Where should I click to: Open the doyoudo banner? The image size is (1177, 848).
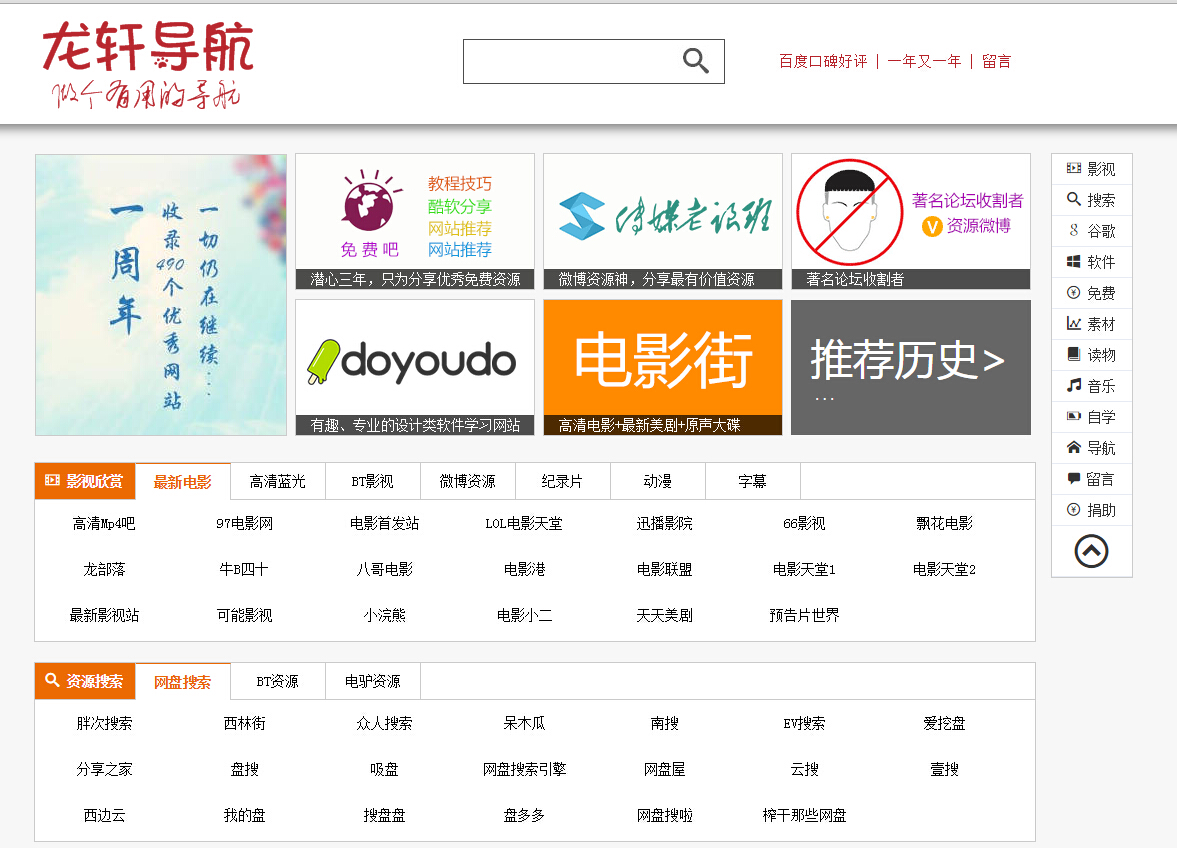pyautogui.click(x=414, y=367)
